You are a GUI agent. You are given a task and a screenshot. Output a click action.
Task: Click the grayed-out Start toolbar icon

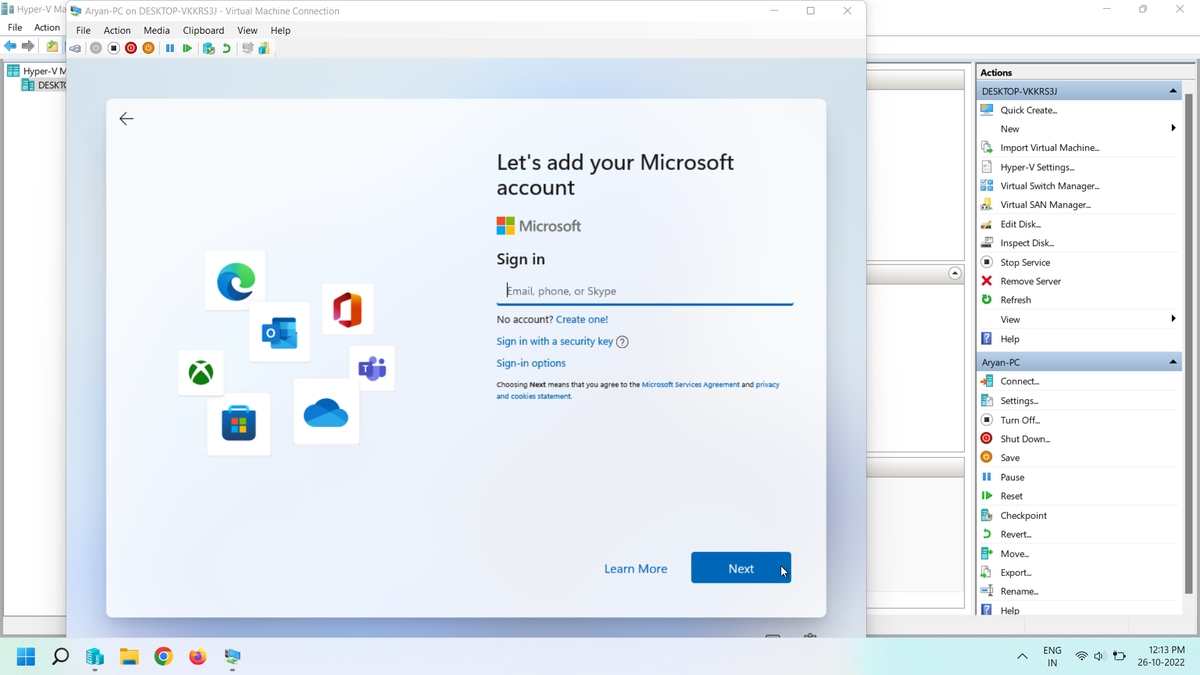tap(96, 48)
